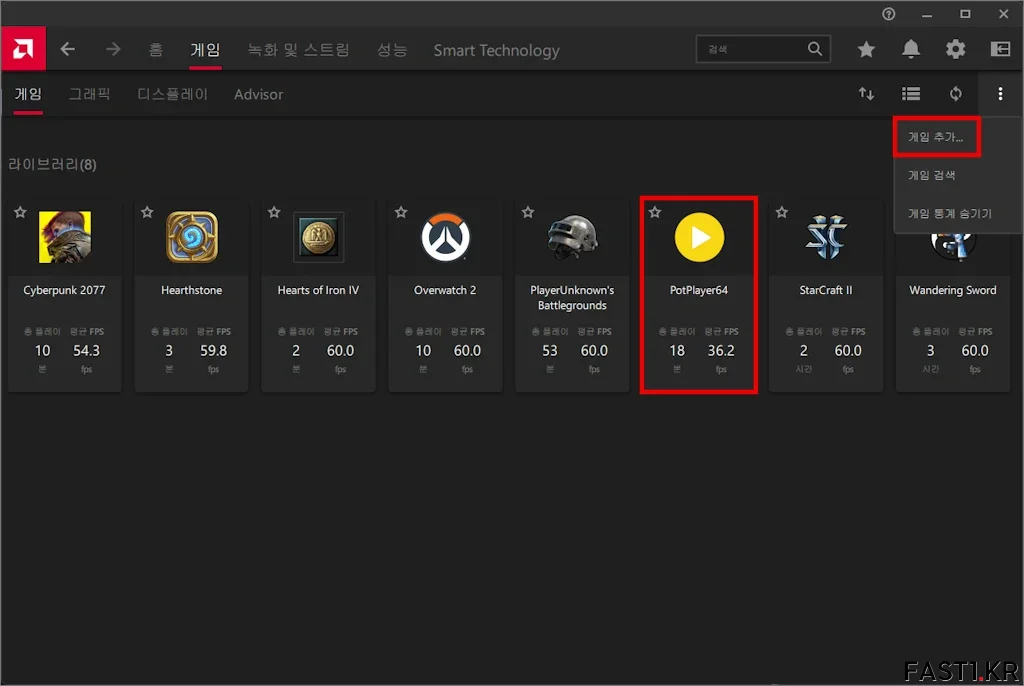Favorite PlayerUnknown's Battlegrounds star
The image size is (1024, 686).
pyautogui.click(x=528, y=212)
